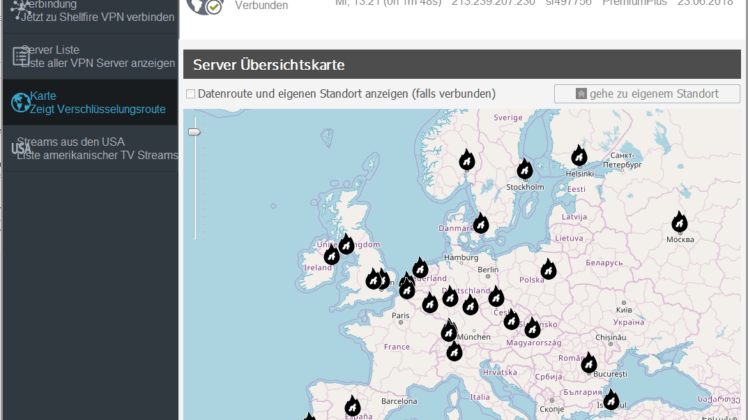
Task: Click the connected status globe icon
Action: point(205,7)
